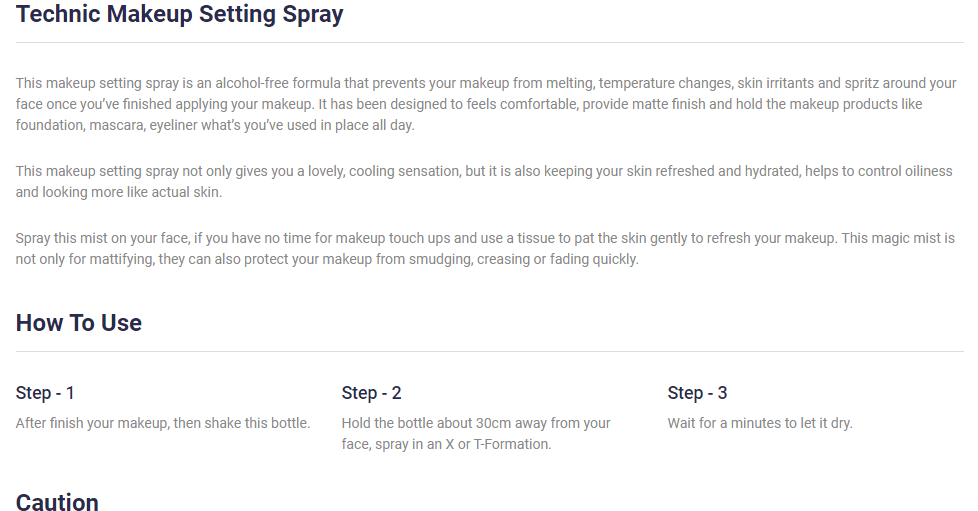Click the paragraph about cooling sensation
The width and height of the screenshot is (978, 511).
(x=484, y=182)
